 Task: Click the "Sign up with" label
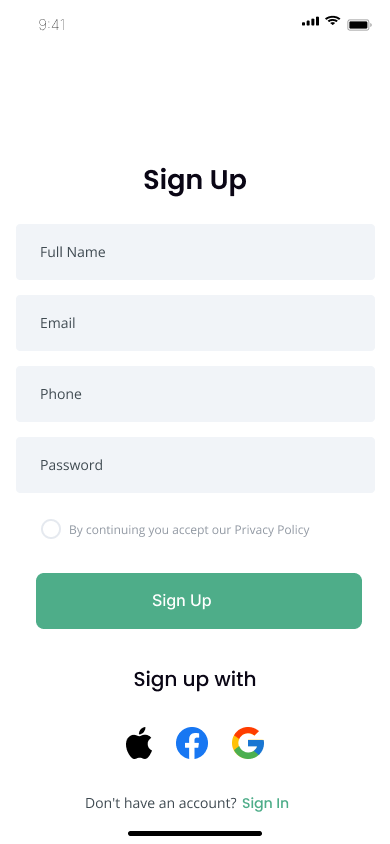point(195,679)
